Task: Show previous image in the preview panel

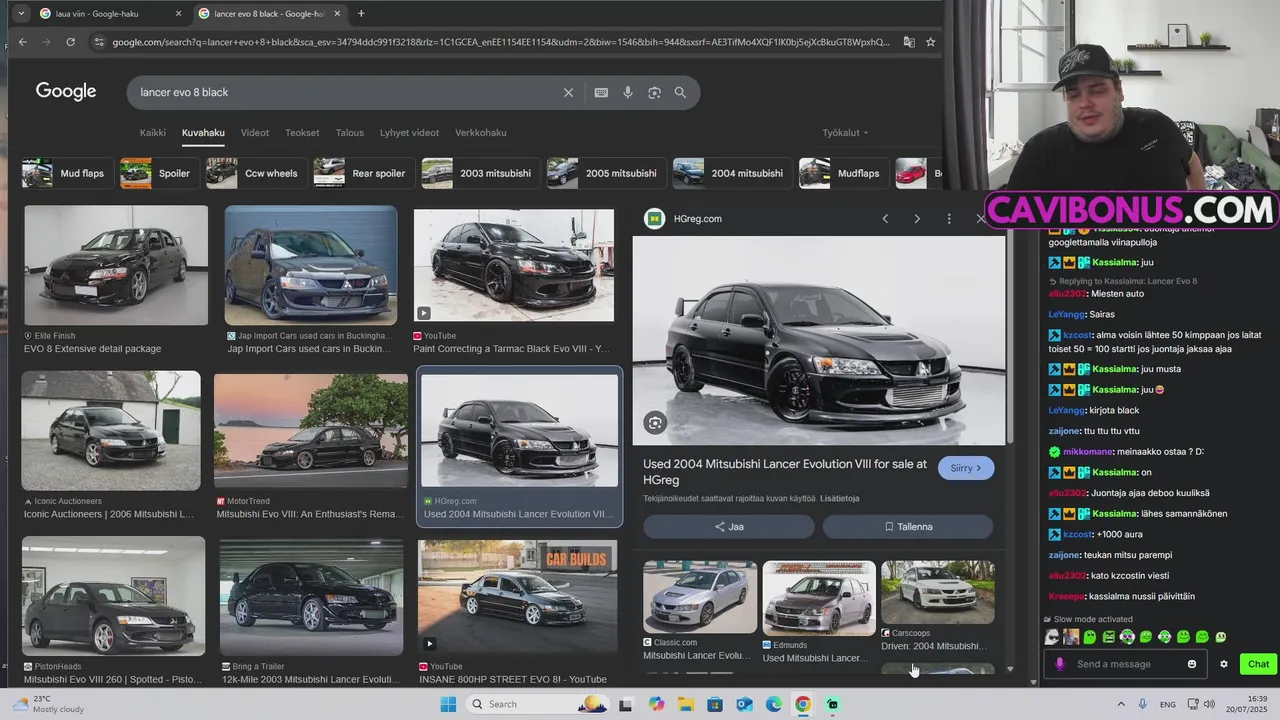Action: point(885,219)
